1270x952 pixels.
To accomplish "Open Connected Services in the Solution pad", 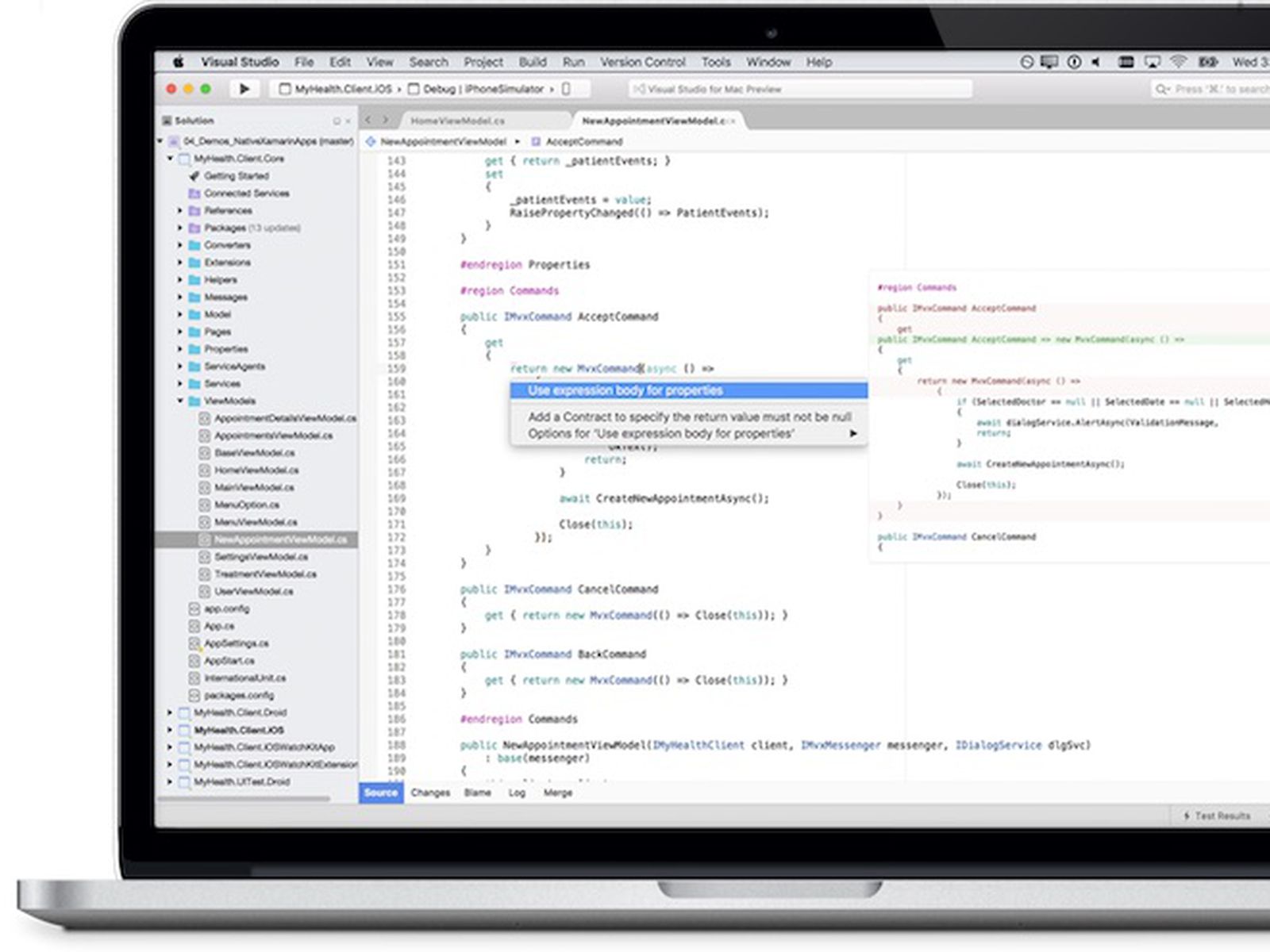I will coord(246,194).
